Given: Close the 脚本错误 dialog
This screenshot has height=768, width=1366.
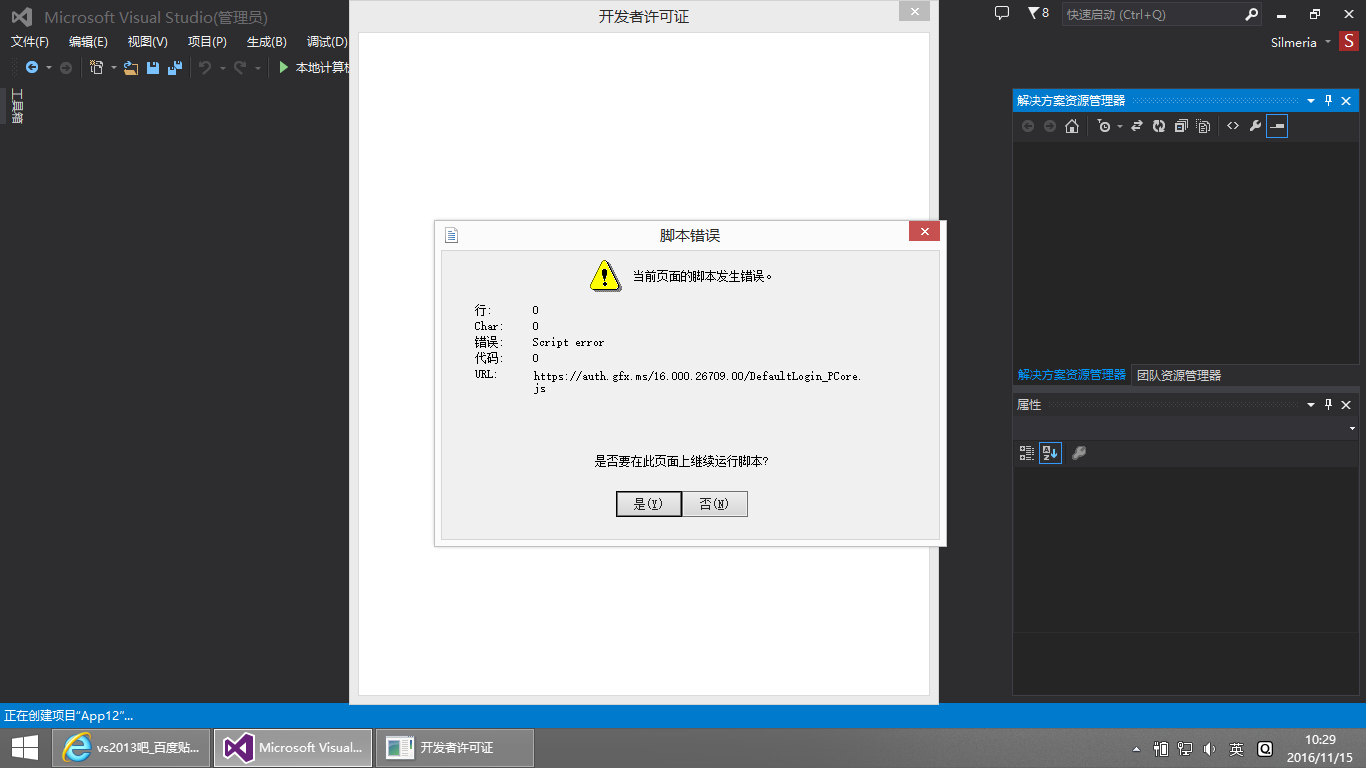Looking at the screenshot, I should coord(924,231).
